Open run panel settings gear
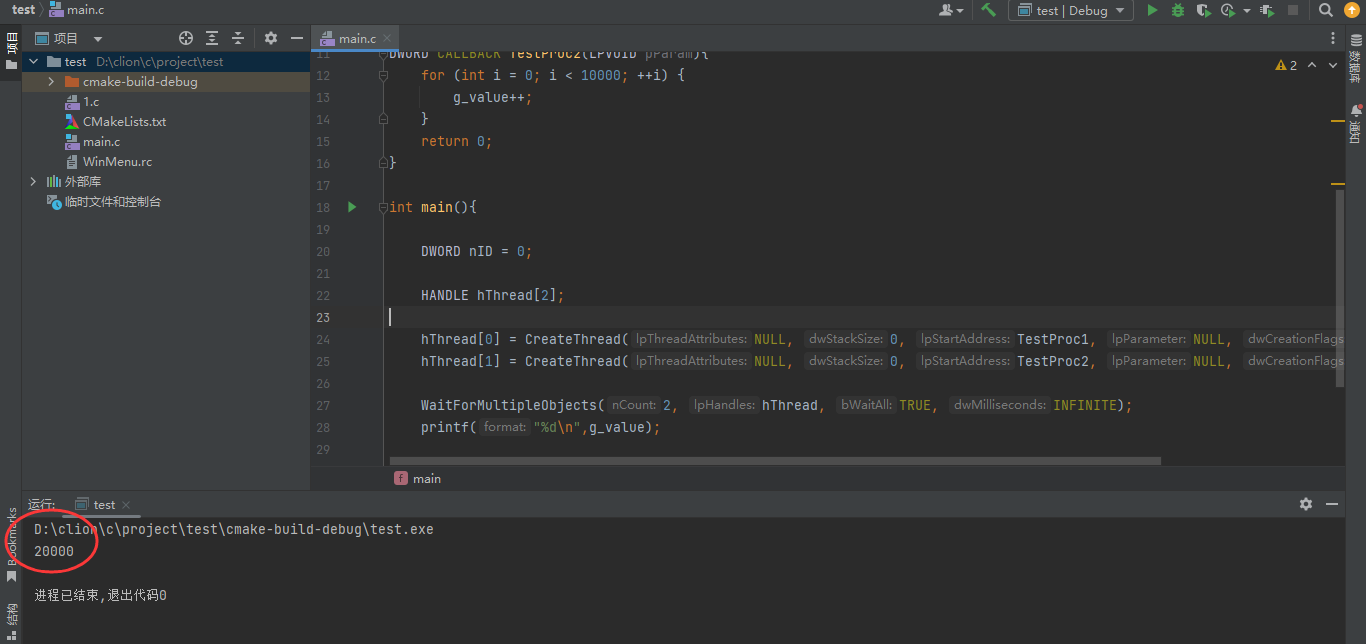The height and width of the screenshot is (644, 1366). pos(1306,504)
